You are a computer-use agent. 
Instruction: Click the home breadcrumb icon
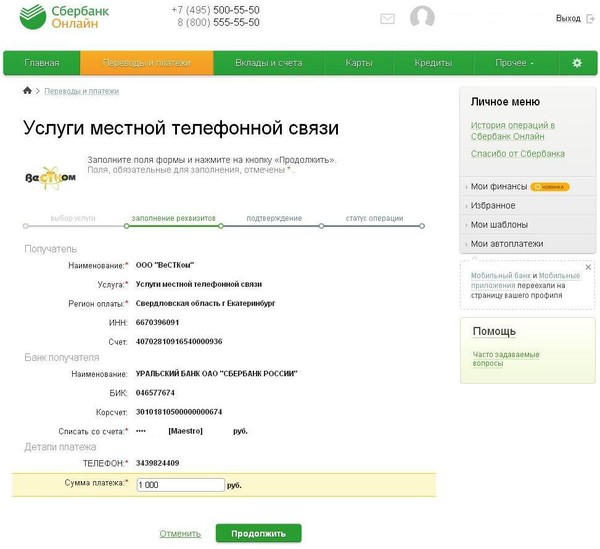pos(27,90)
